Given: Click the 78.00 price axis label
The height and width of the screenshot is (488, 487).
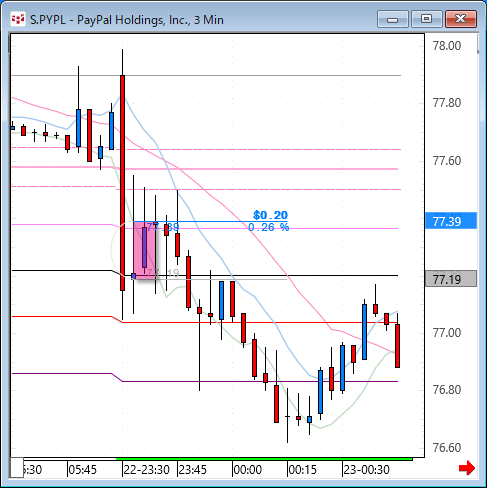Looking at the screenshot, I should pyautogui.click(x=447, y=46).
